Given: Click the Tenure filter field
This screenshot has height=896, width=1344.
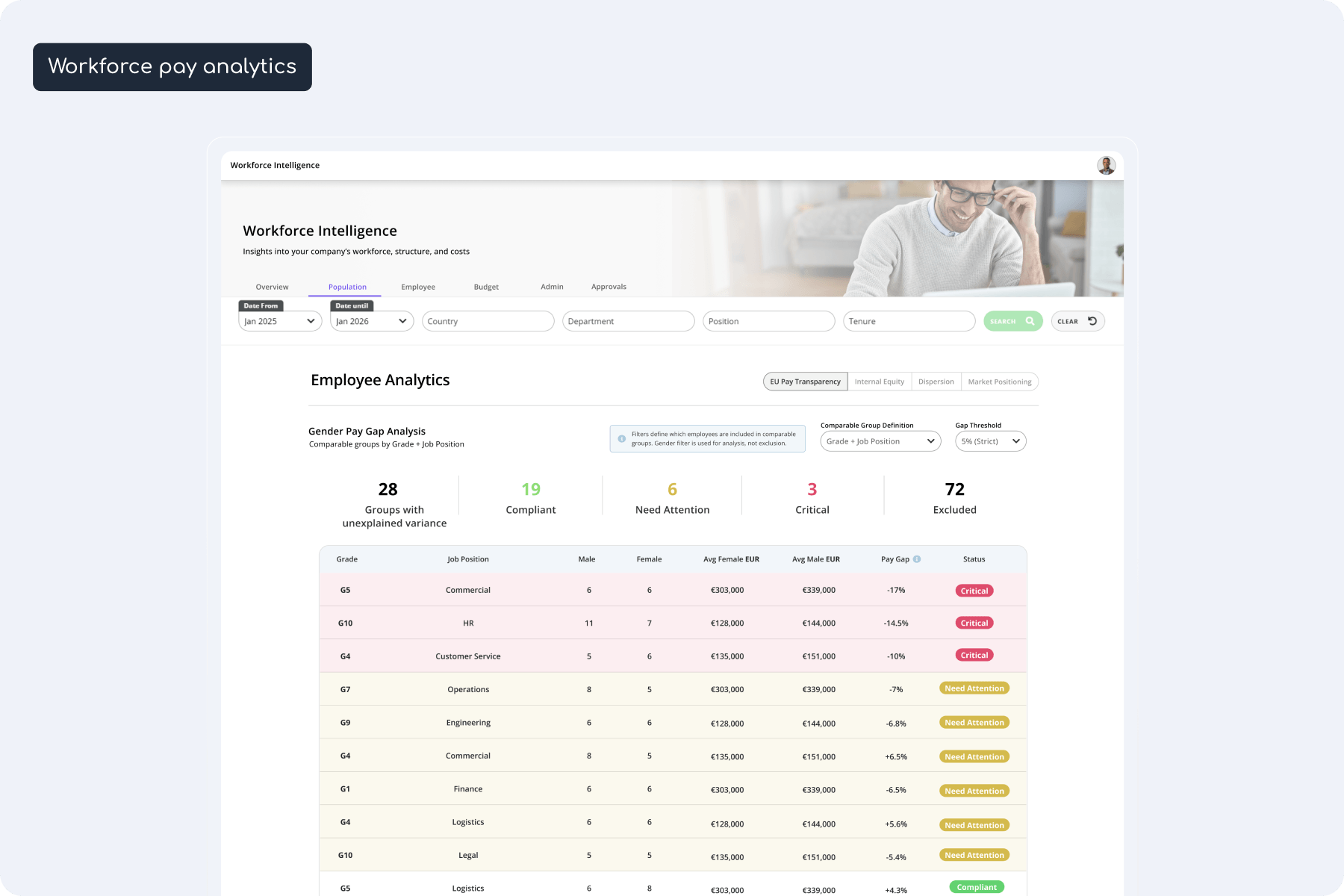Looking at the screenshot, I should click(x=909, y=321).
